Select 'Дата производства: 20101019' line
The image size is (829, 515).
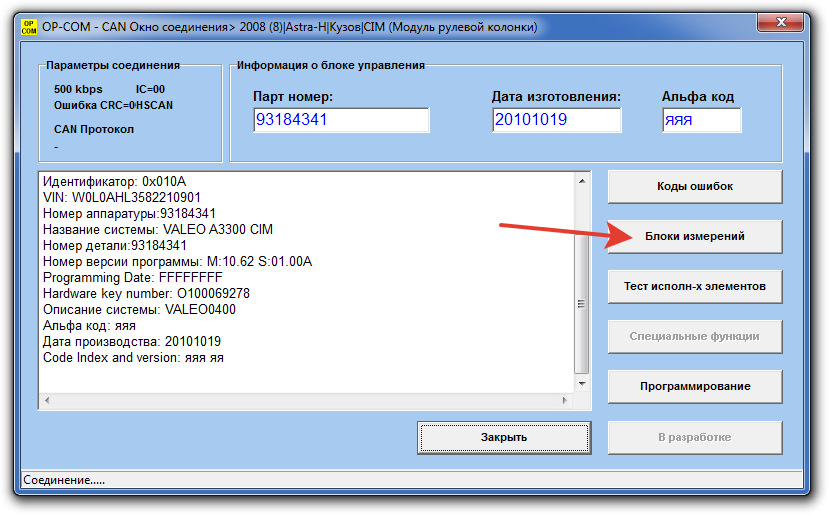point(132,342)
